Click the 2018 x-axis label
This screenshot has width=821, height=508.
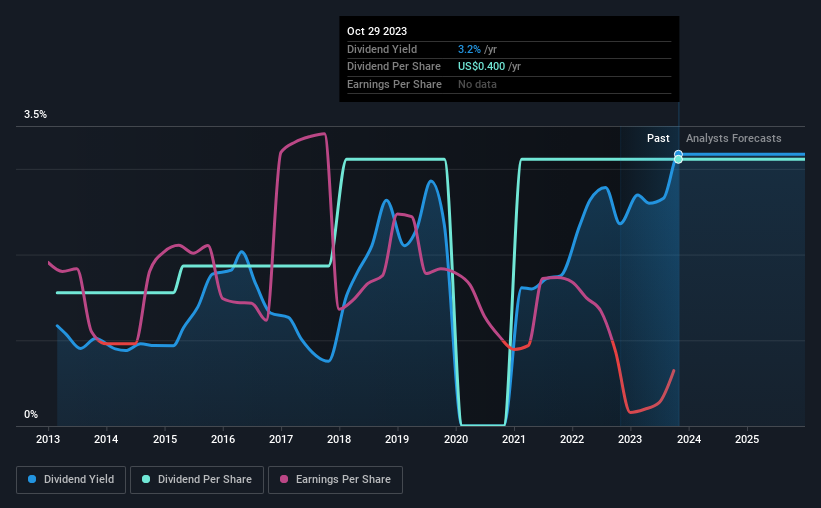tap(339, 439)
